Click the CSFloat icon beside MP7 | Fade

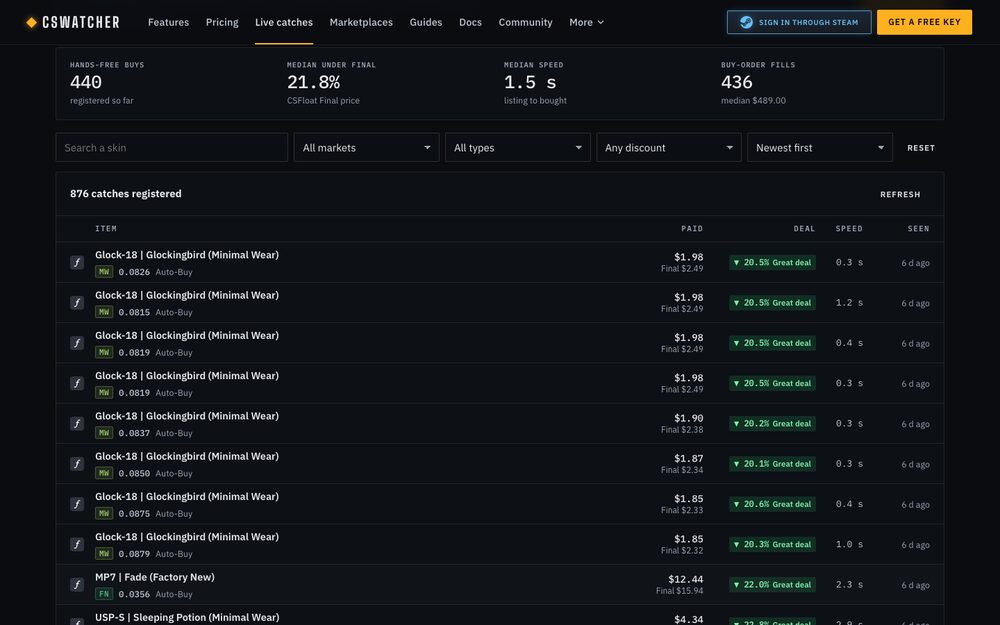[77, 585]
